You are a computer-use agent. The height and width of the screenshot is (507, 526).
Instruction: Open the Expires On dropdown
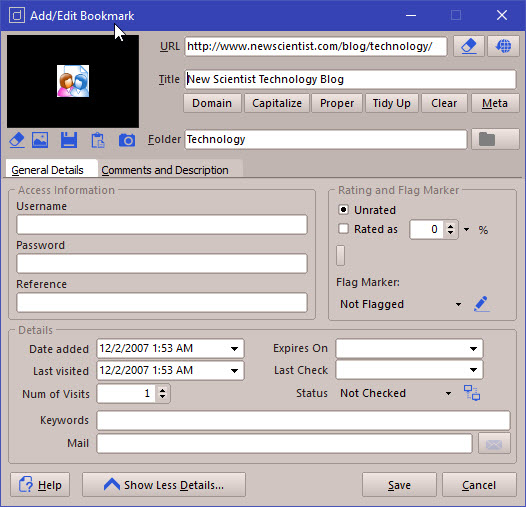473,349
